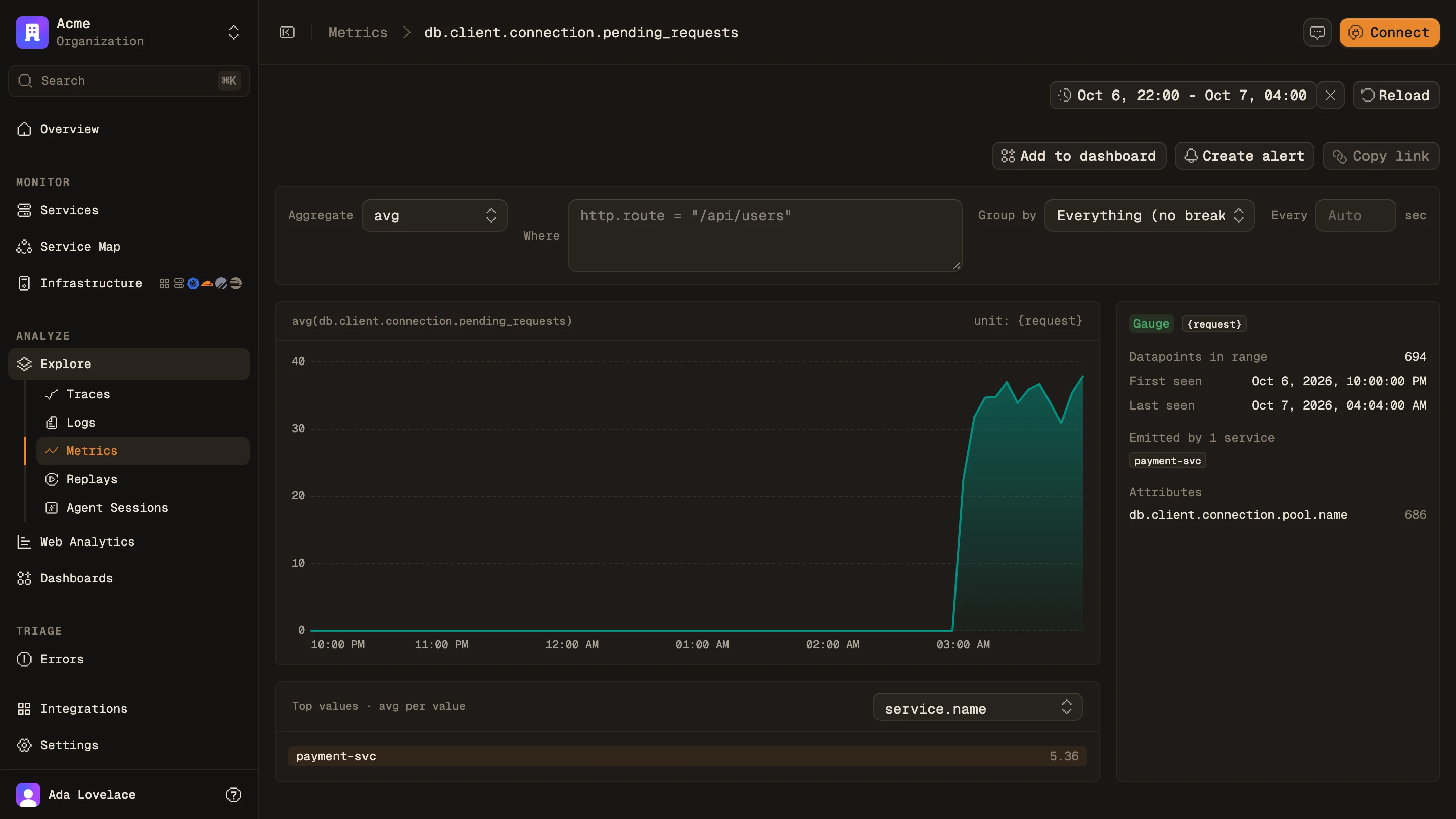The width and height of the screenshot is (1456, 819).
Task: Click the Gauge badge
Action: (x=1151, y=324)
